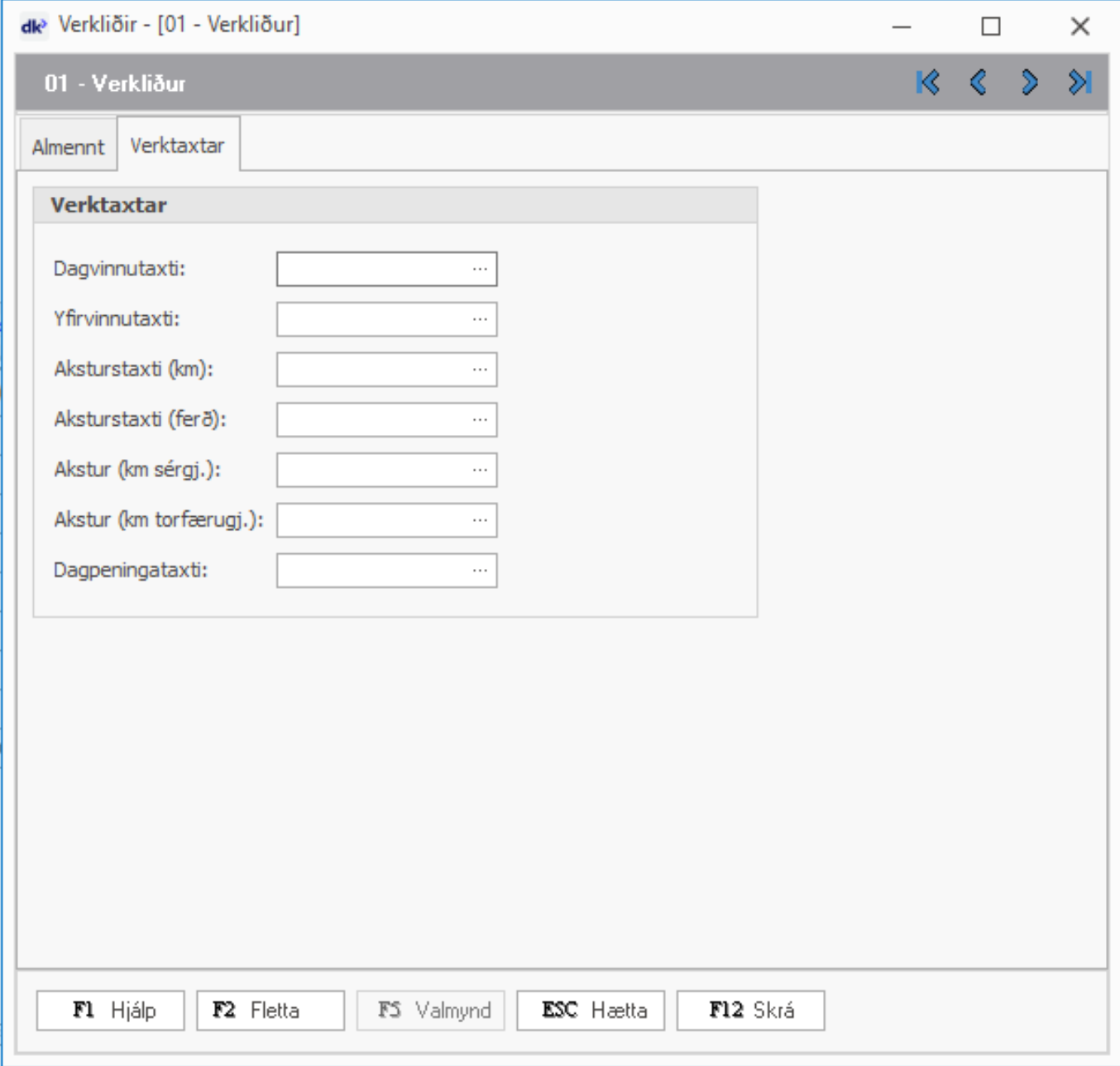Select the Verktaxtar tab

[178, 146]
